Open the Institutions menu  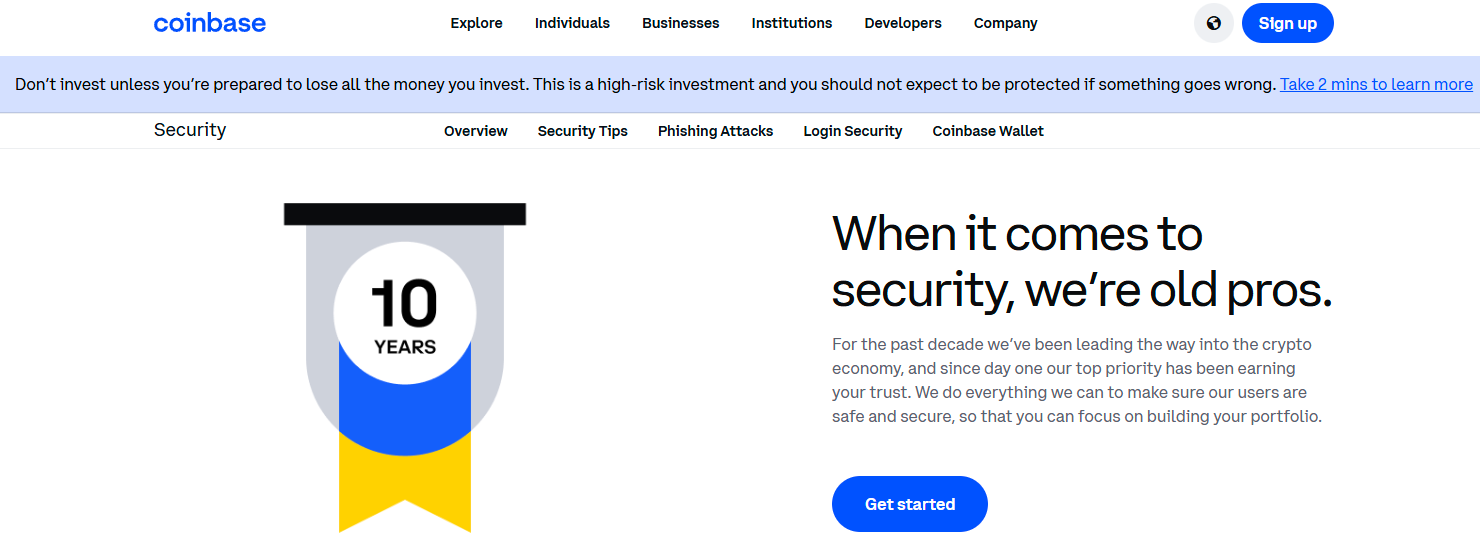point(792,23)
